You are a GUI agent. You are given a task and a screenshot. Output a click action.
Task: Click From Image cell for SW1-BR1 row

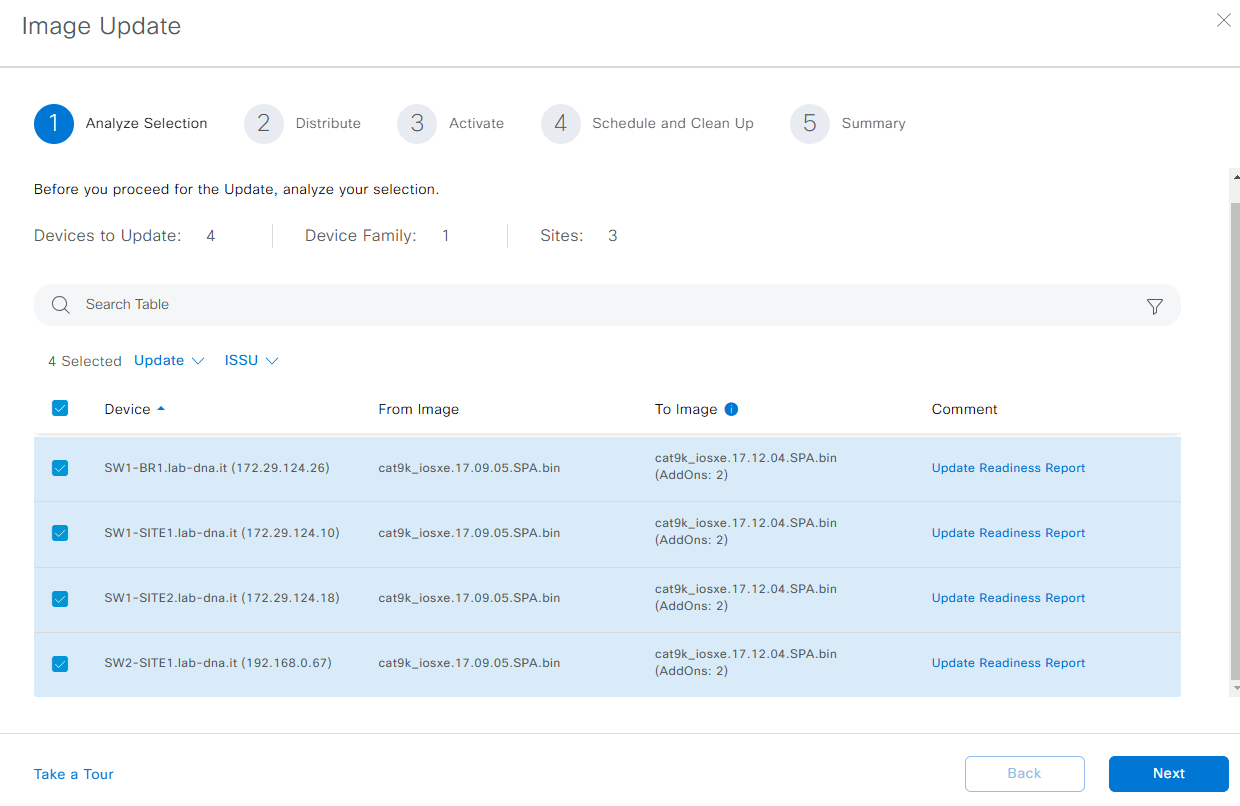(x=469, y=468)
